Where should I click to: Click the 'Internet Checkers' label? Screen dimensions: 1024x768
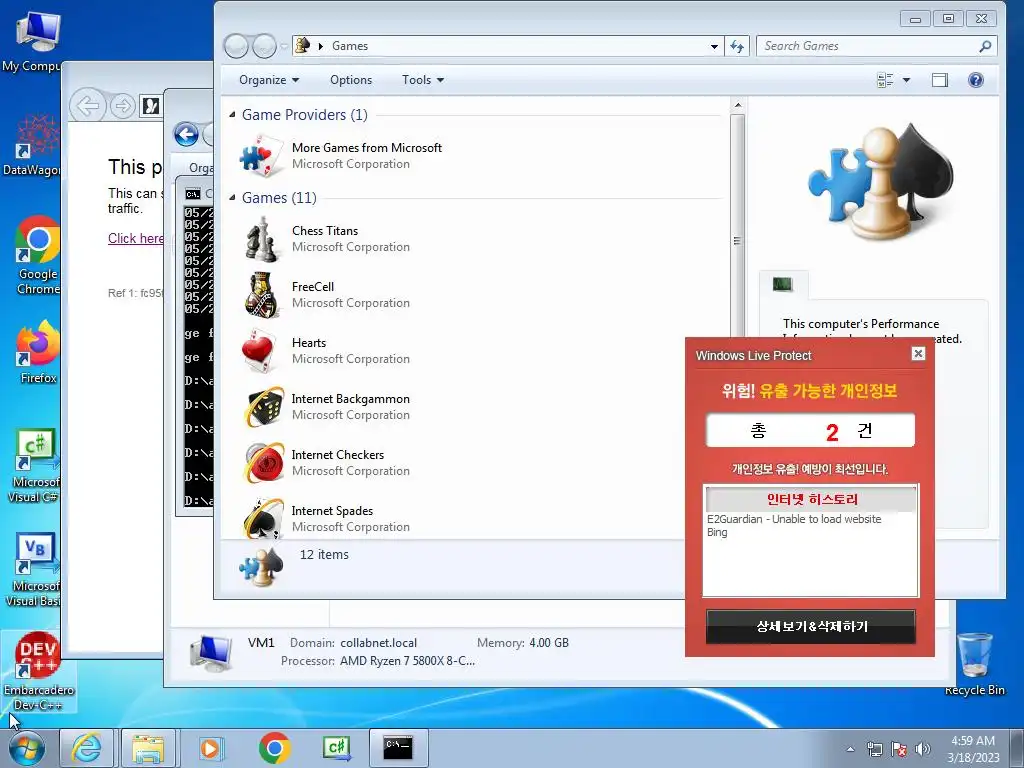click(338, 455)
